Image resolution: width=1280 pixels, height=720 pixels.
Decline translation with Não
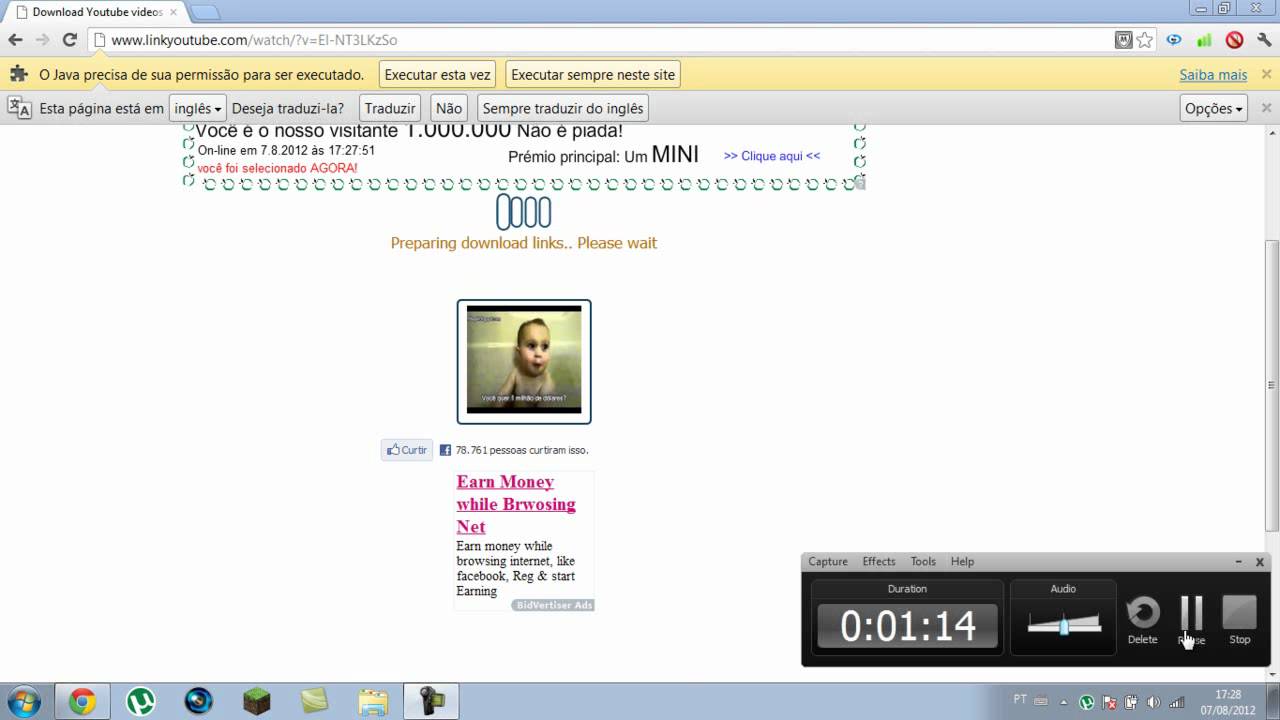click(449, 108)
